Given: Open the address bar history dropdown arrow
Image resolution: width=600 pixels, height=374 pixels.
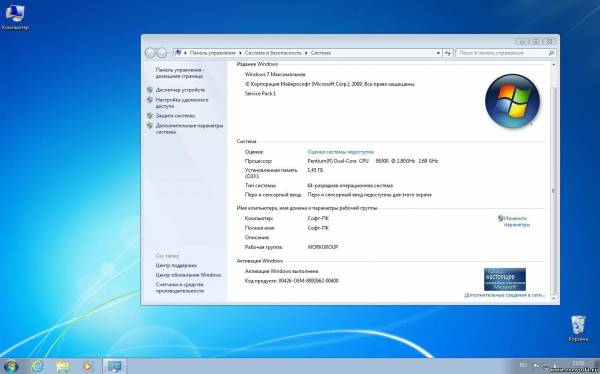Looking at the screenshot, I should click(439, 53).
